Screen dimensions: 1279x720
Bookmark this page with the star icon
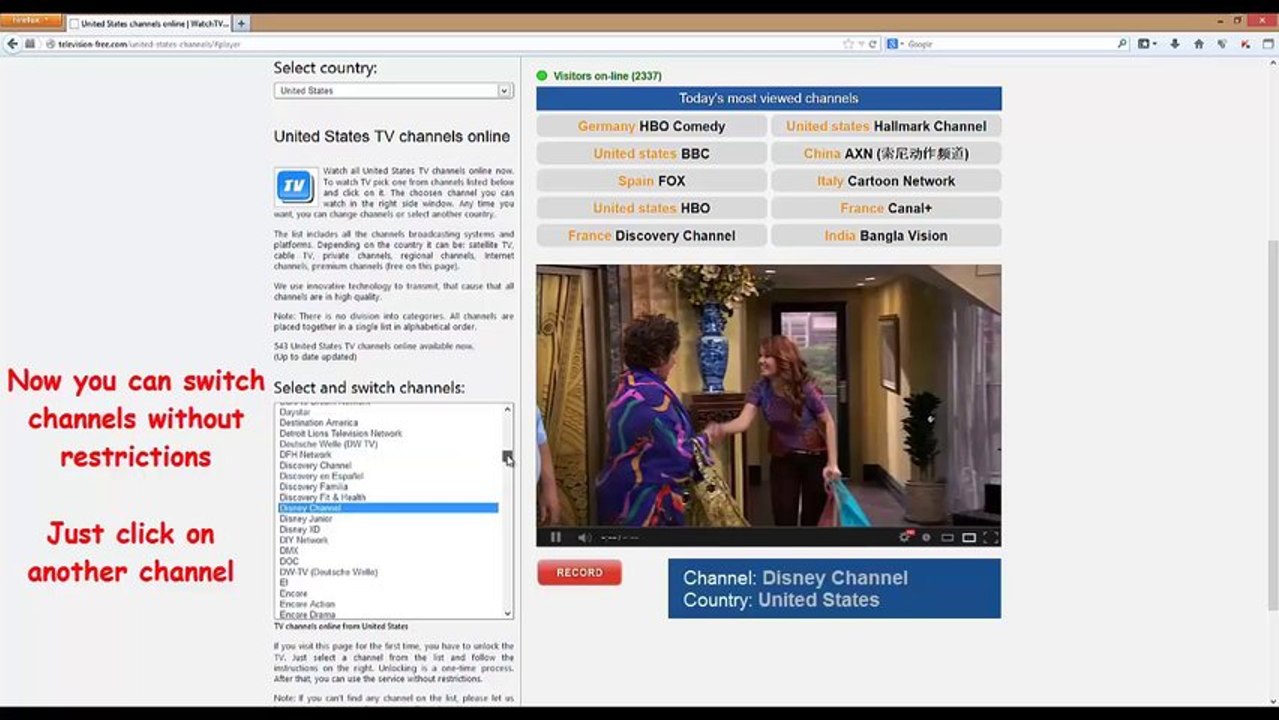coord(848,44)
